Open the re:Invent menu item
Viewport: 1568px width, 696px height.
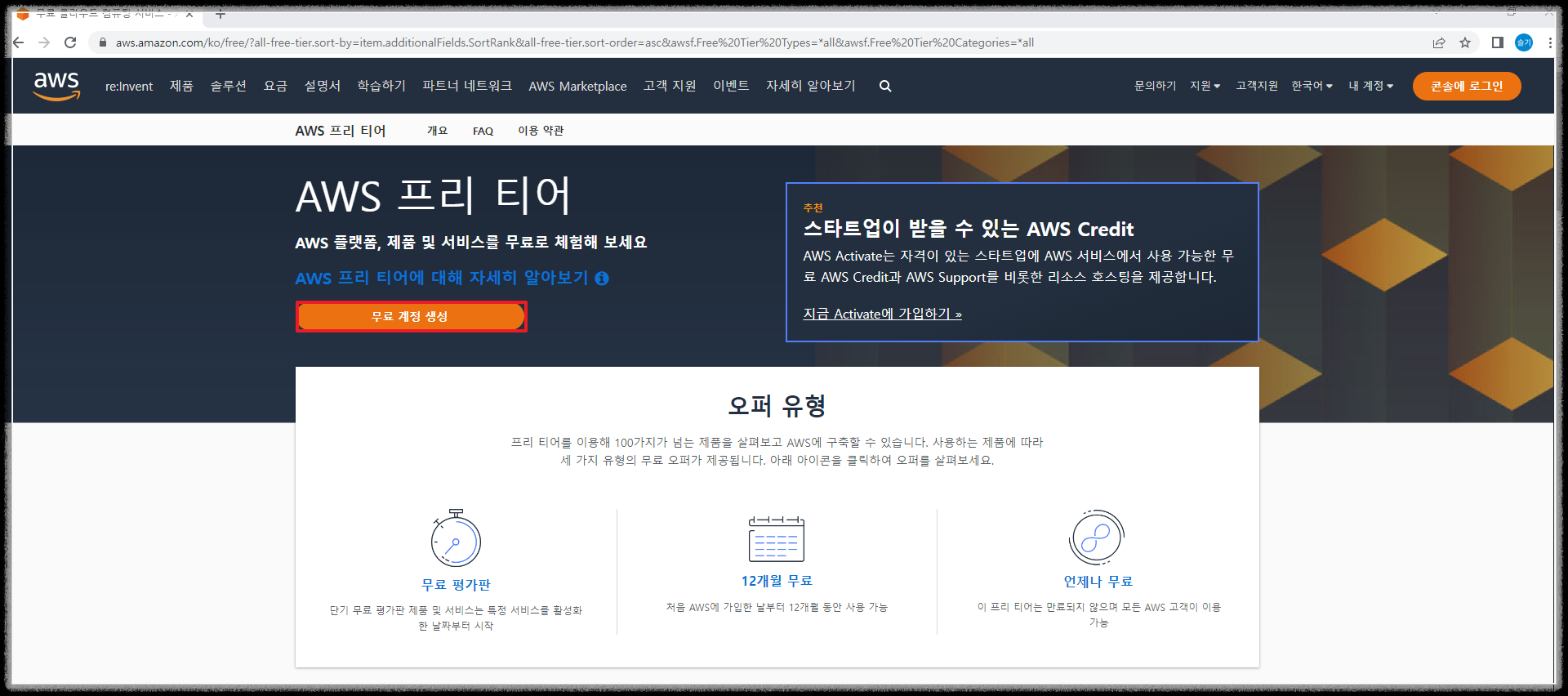coord(129,86)
